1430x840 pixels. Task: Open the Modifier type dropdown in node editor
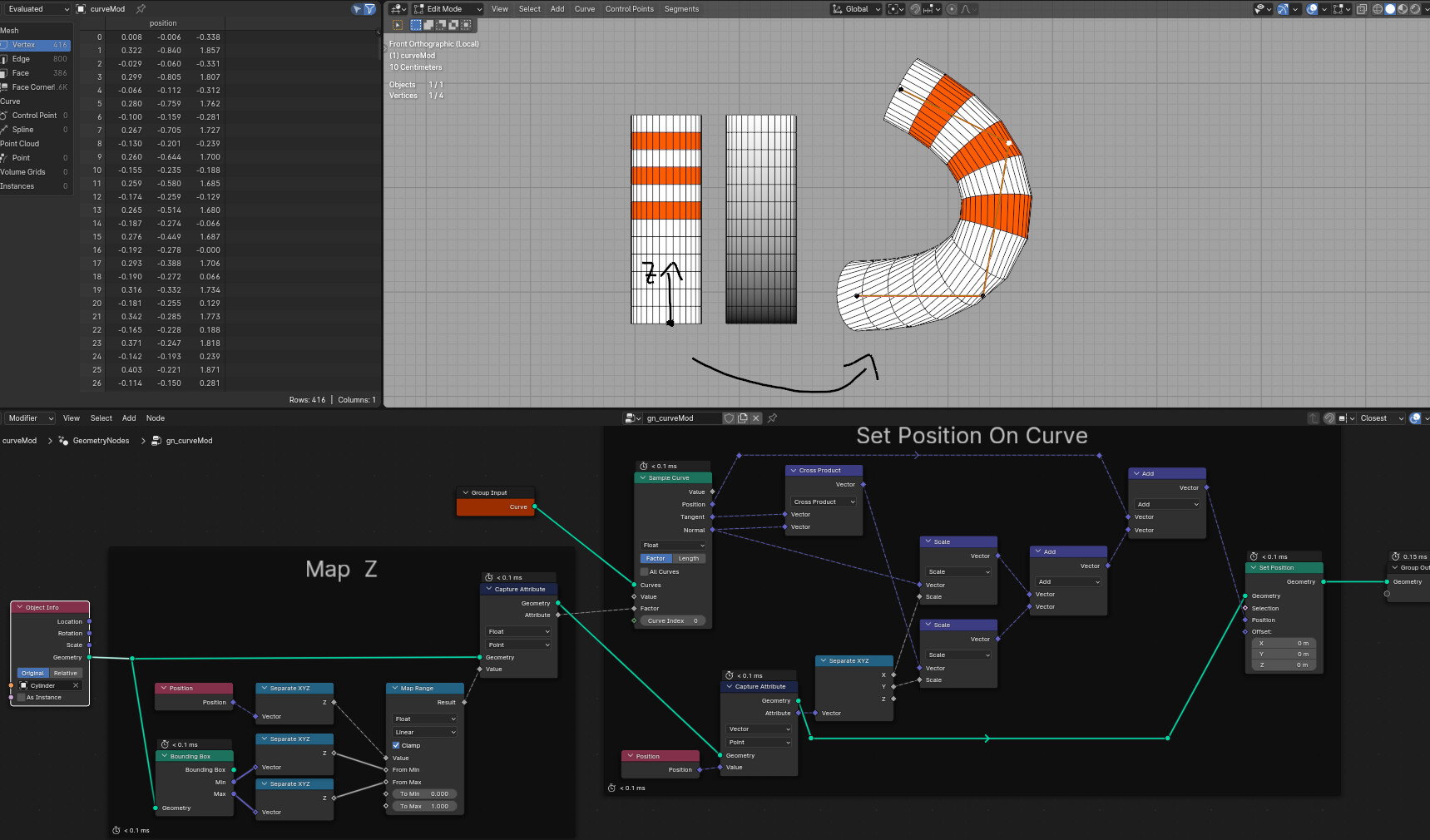coord(28,418)
